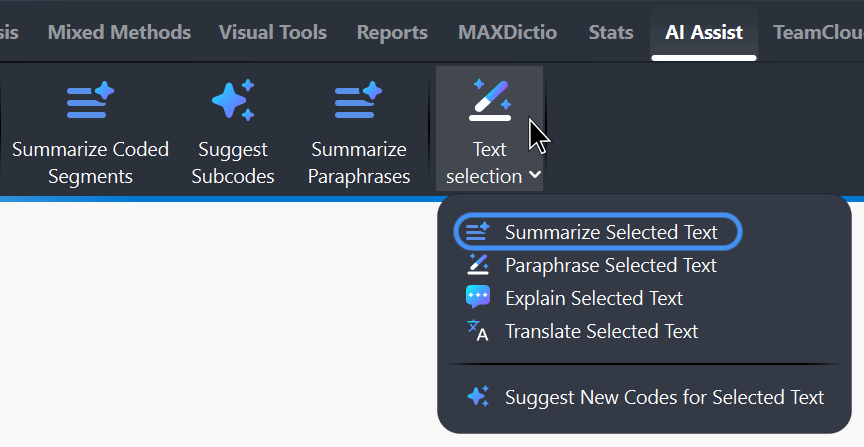Click the Summarize Coded Segments label

tap(90, 163)
